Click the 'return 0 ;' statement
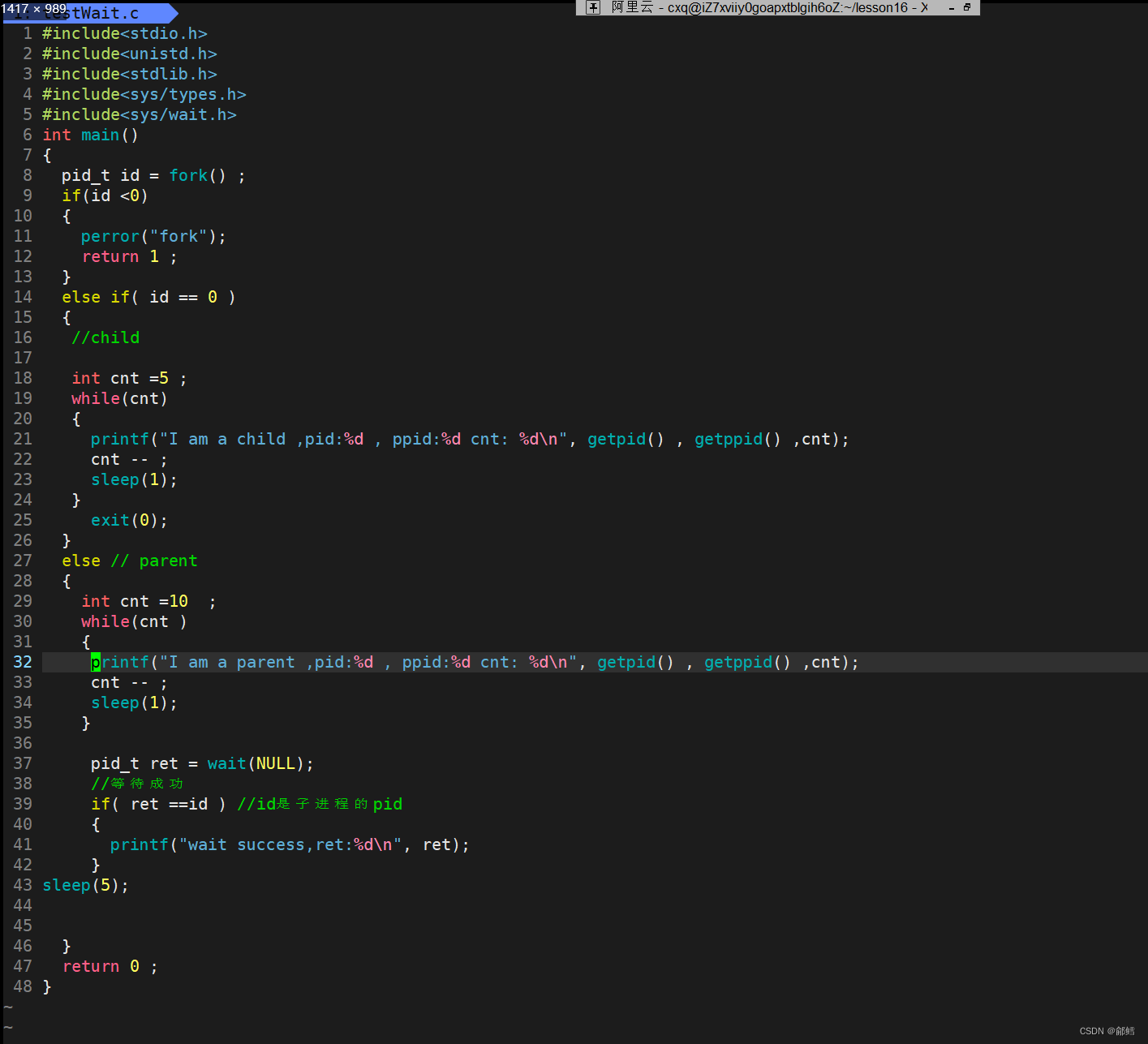 tap(110, 966)
